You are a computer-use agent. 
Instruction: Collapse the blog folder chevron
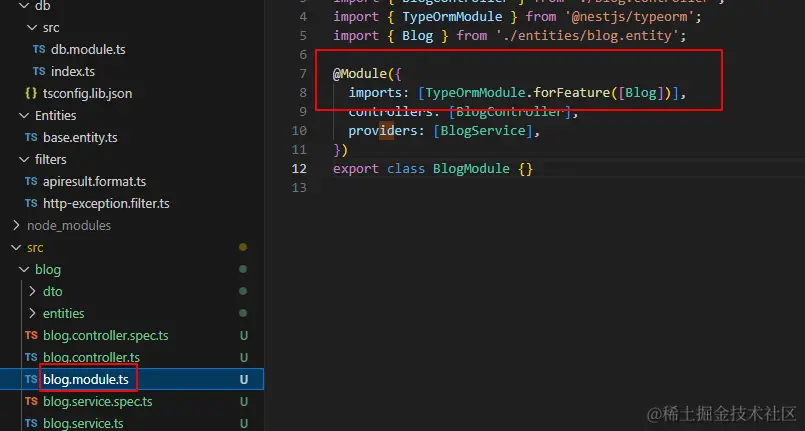pos(24,269)
